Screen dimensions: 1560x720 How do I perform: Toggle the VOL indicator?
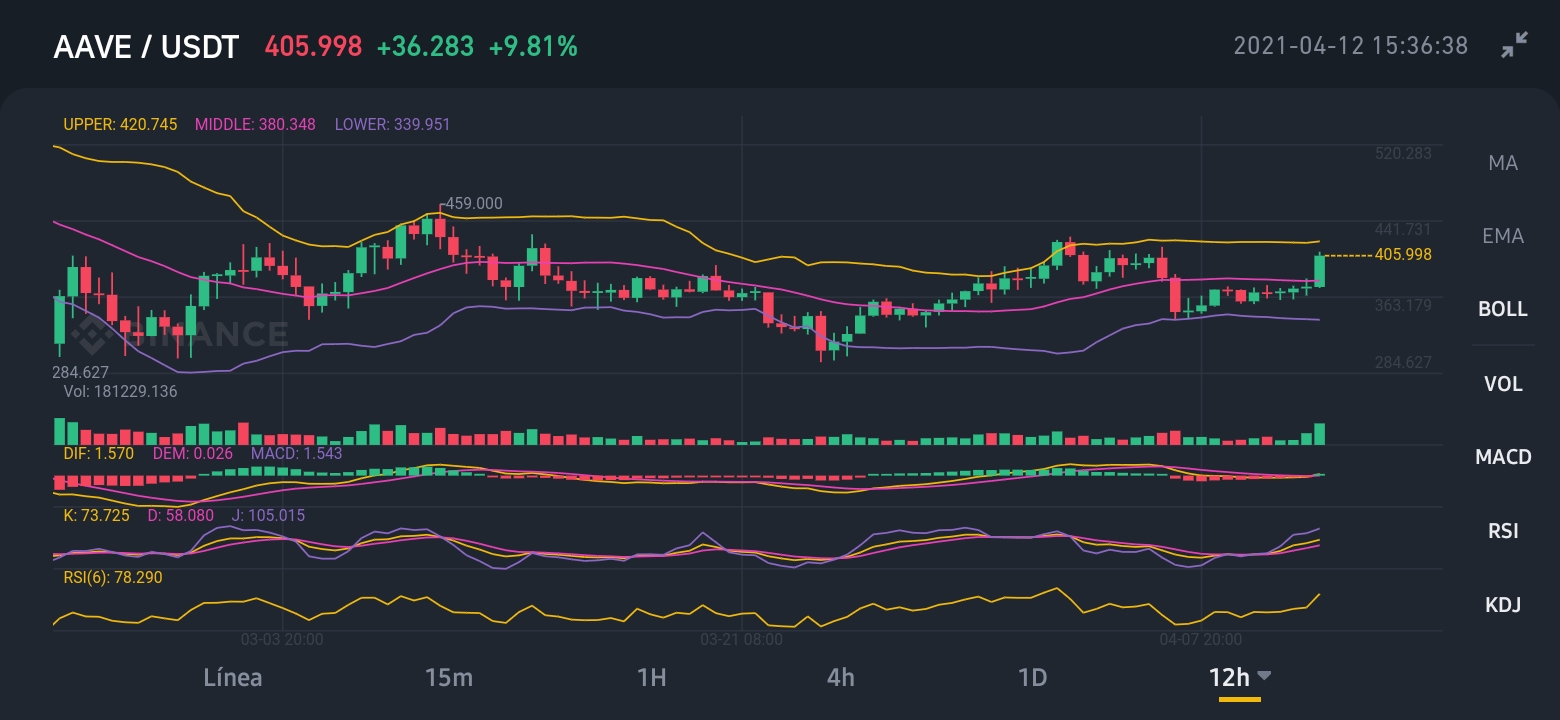point(1503,383)
